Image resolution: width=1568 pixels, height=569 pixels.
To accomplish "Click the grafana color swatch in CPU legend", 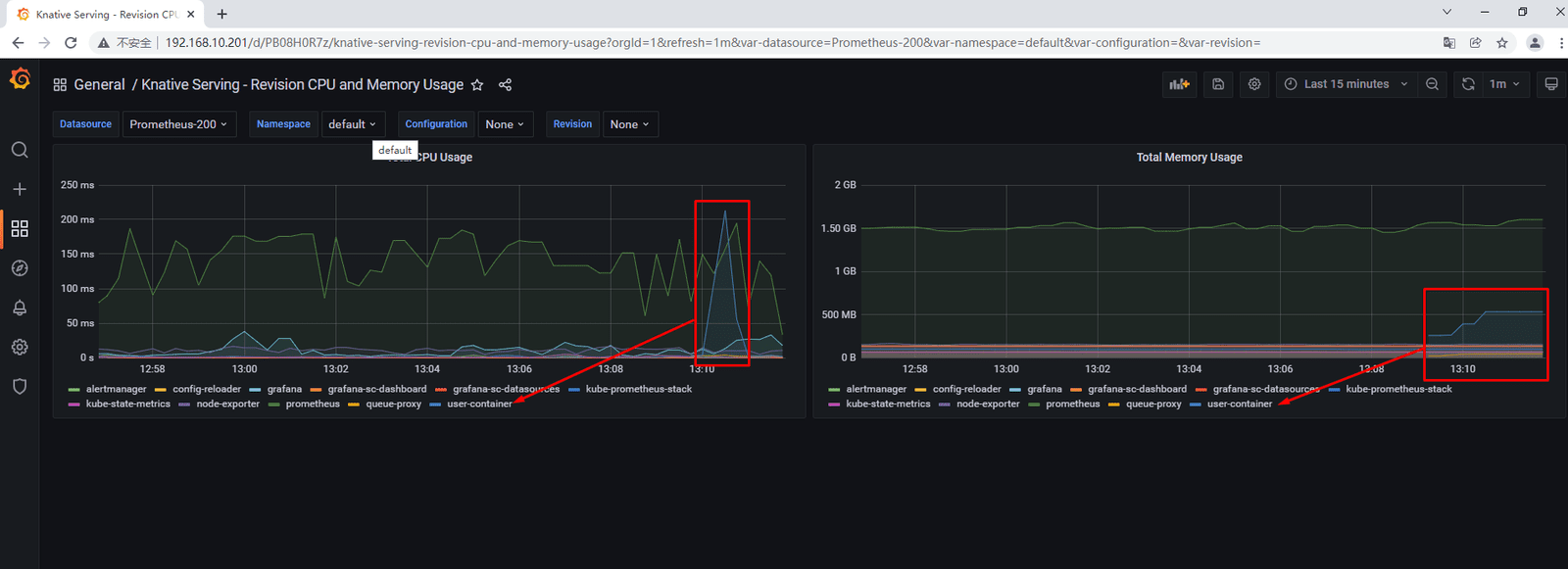I will 255,390.
